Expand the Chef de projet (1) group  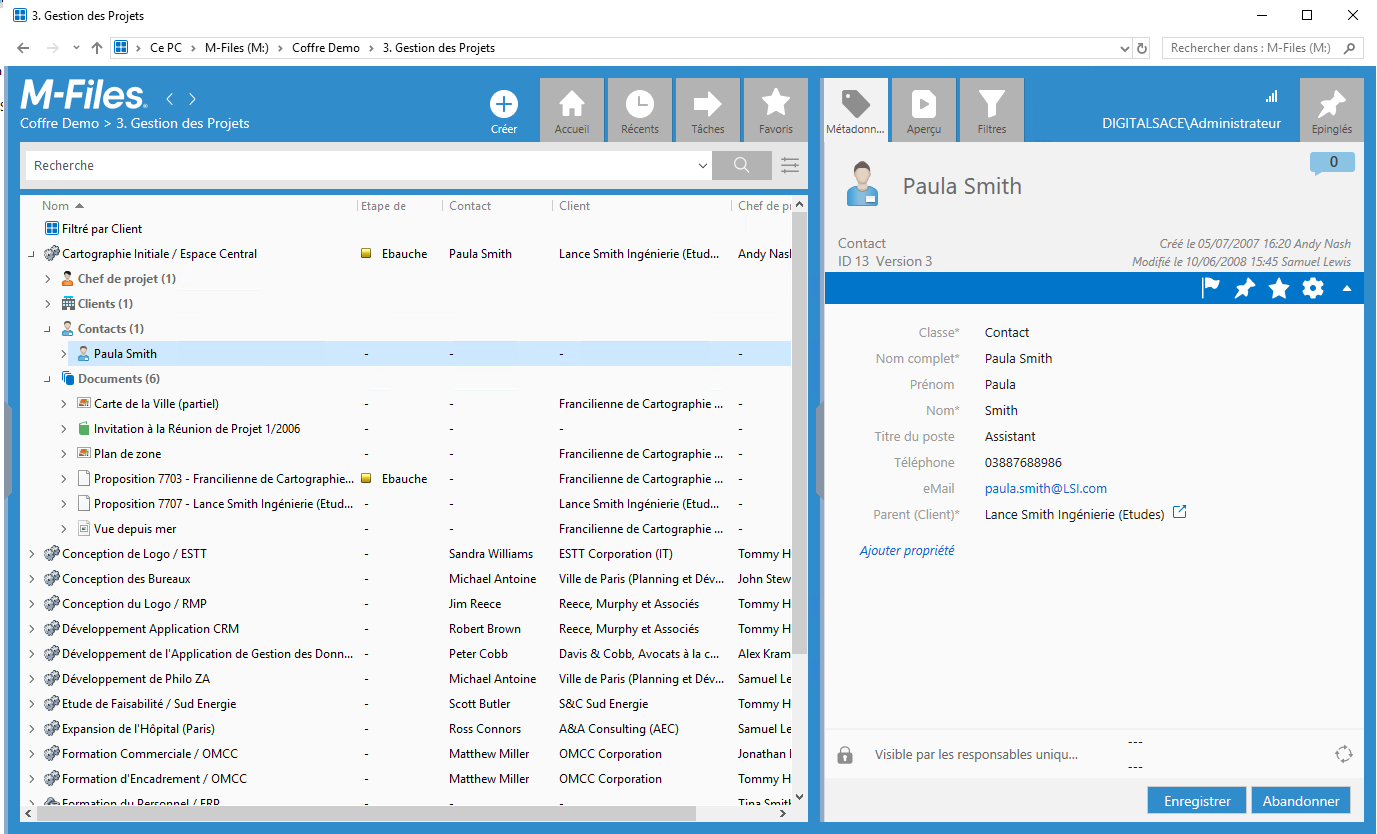point(47,279)
